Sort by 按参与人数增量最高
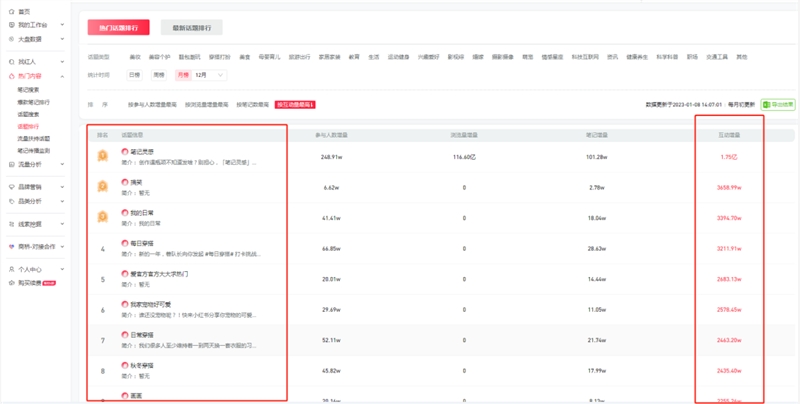 [x=152, y=104]
